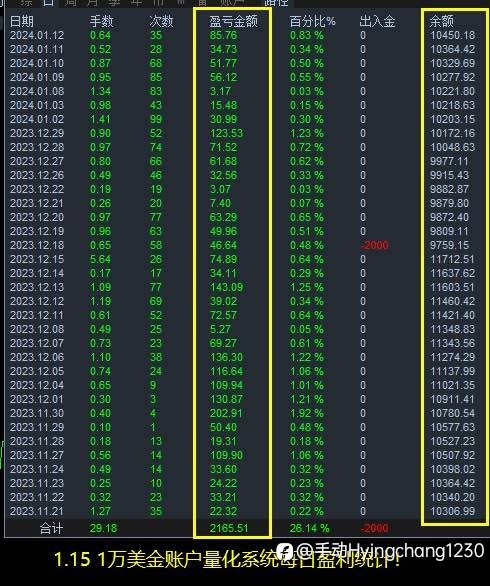Viewport: 490px width, 586px height.
Task: Click the profit value 7.40
Action: (220, 203)
